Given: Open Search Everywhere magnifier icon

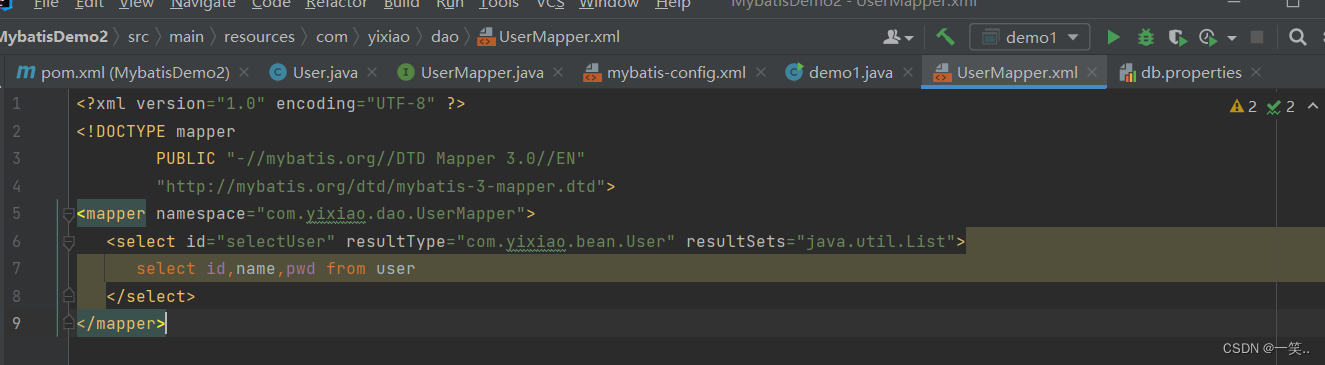Looking at the screenshot, I should [x=1297, y=37].
